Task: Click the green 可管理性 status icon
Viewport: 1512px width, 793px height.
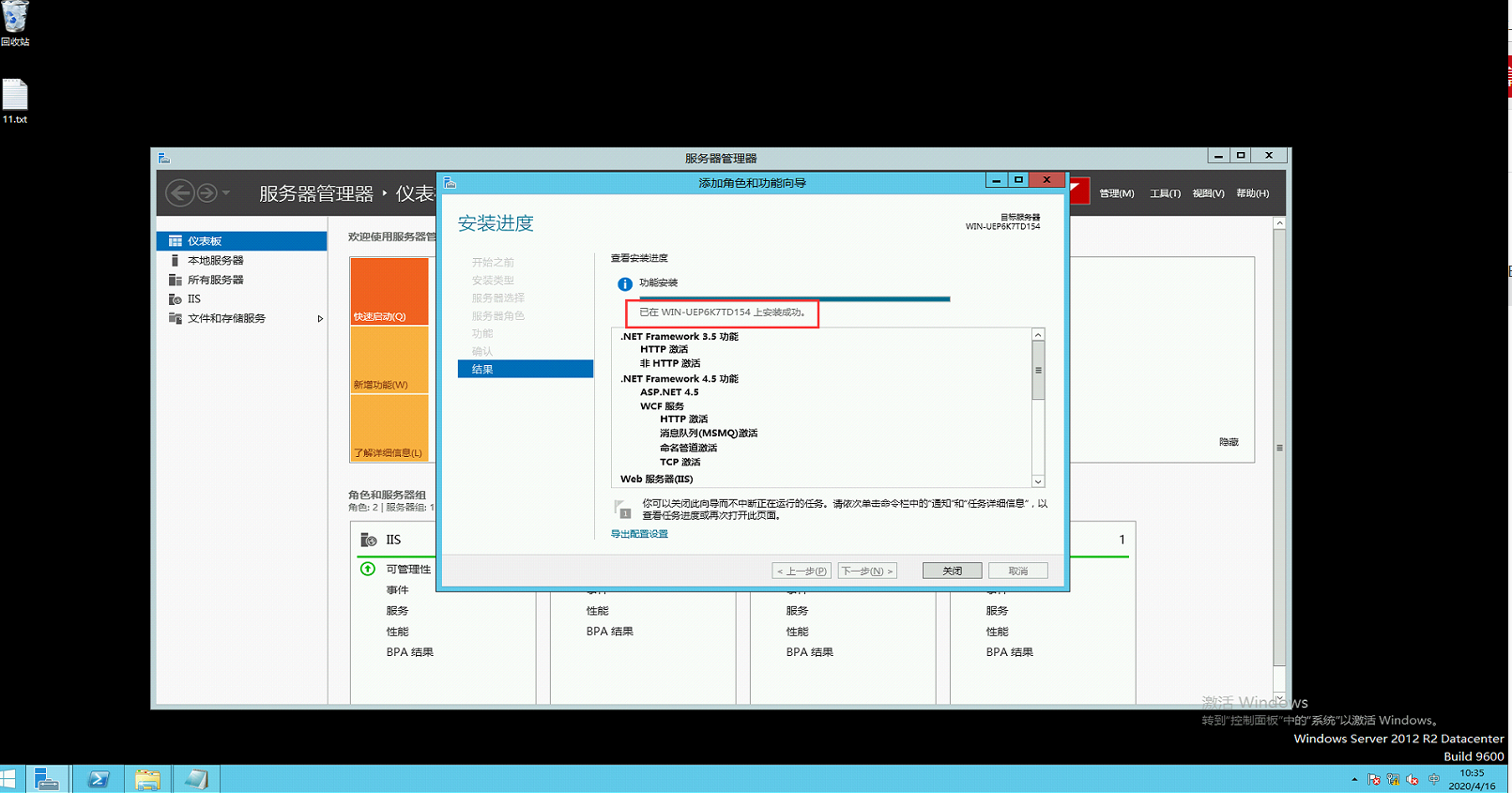Action: point(368,569)
